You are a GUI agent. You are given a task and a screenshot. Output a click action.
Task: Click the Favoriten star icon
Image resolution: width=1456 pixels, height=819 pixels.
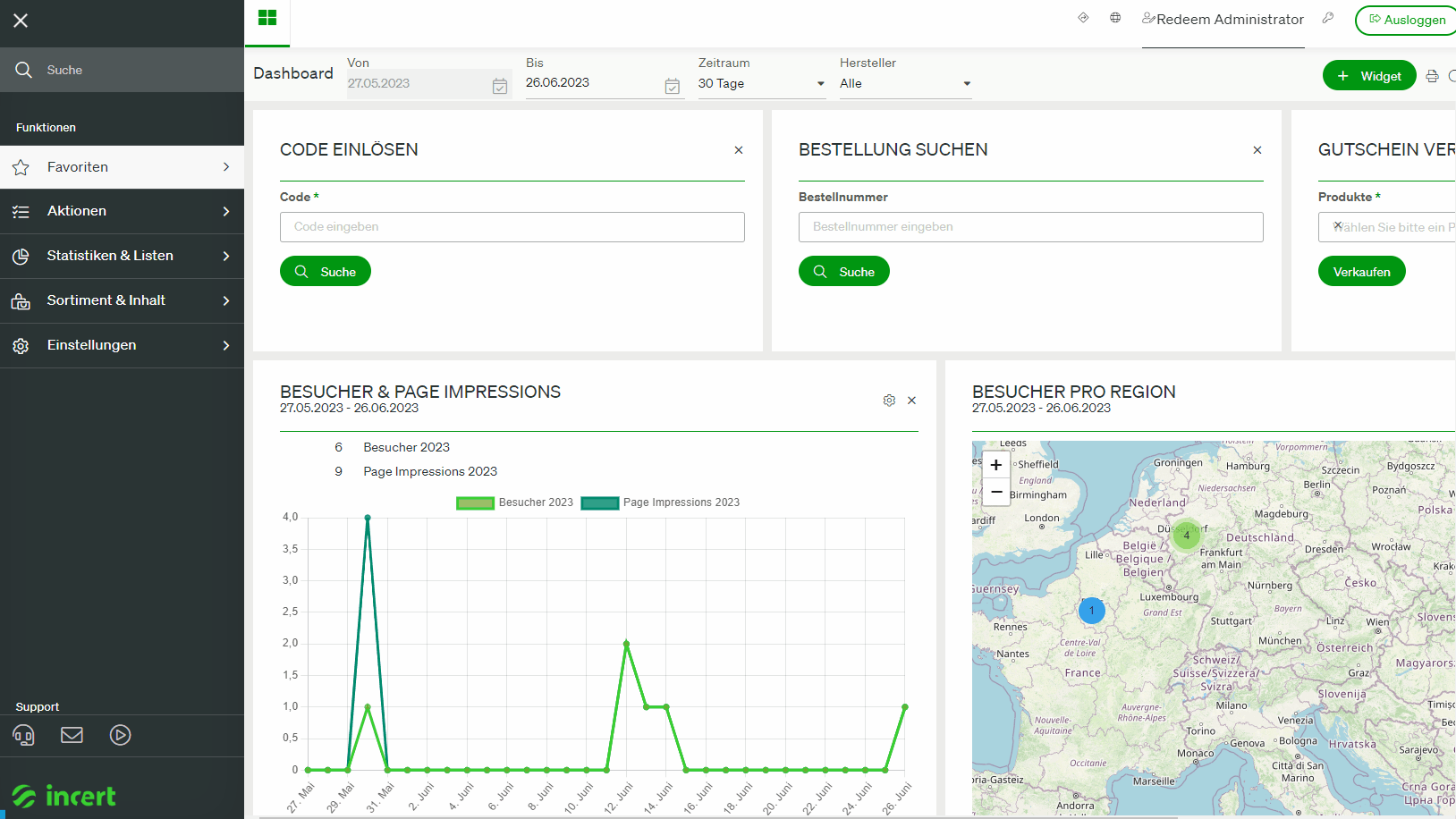pos(21,167)
